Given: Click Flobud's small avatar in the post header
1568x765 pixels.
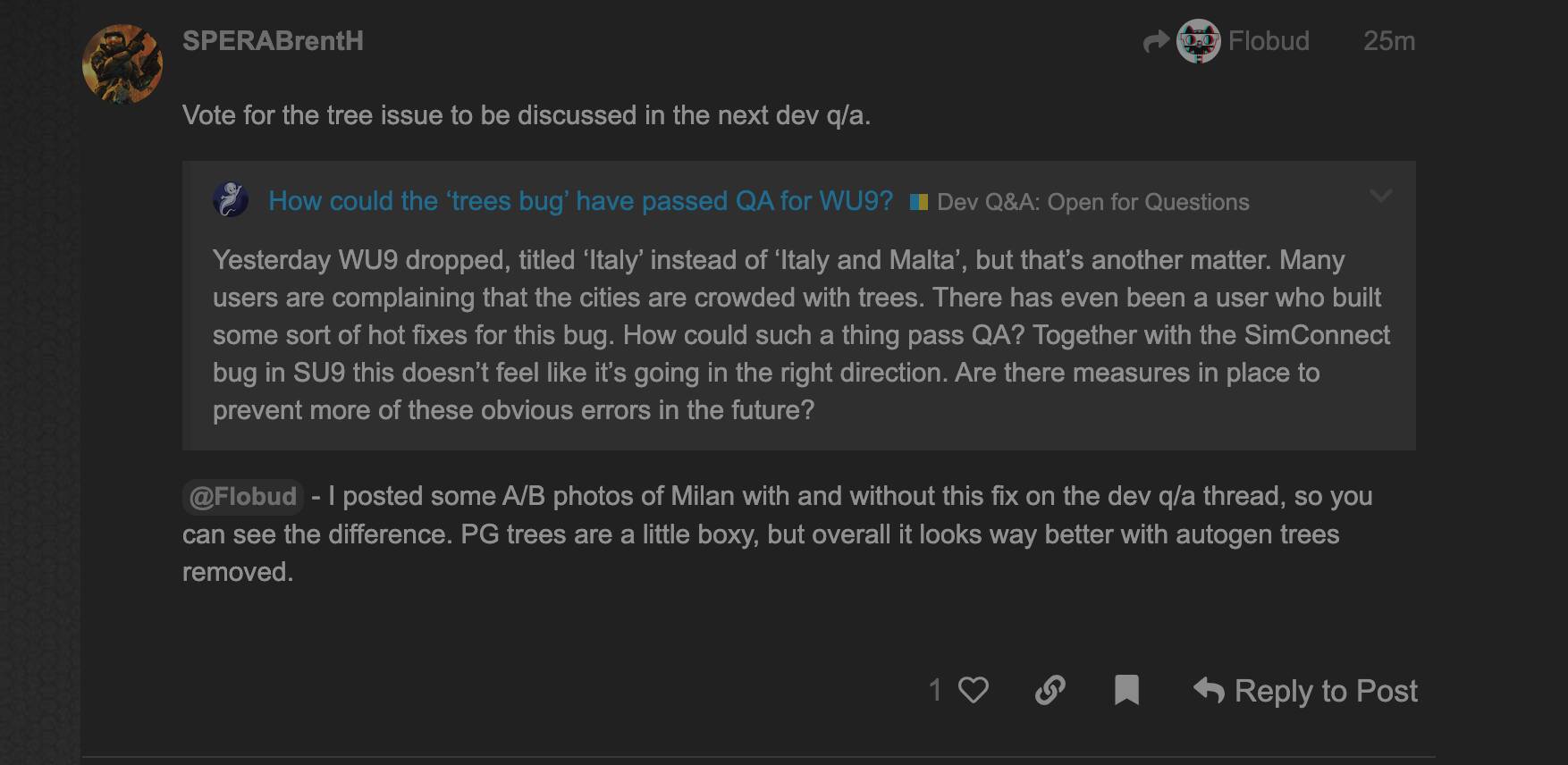Looking at the screenshot, I should point(1198,41).
